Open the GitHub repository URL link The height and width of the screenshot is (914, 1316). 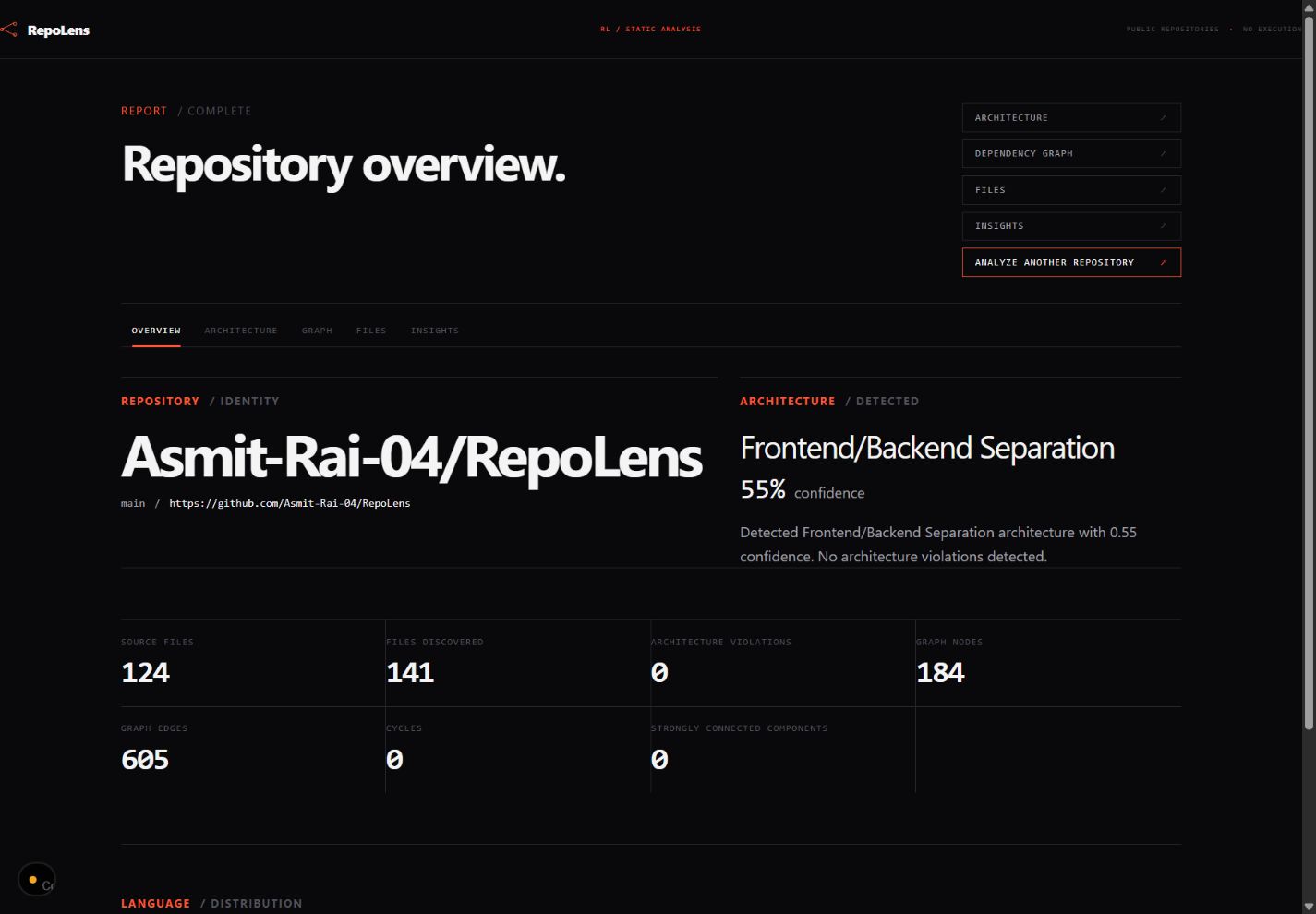pos(290,504)
